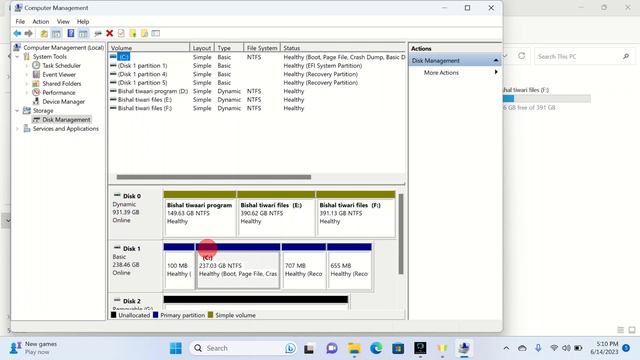
Task: Click the vertical scrollbar of the disk view
Action: click(x=401, y=234)
